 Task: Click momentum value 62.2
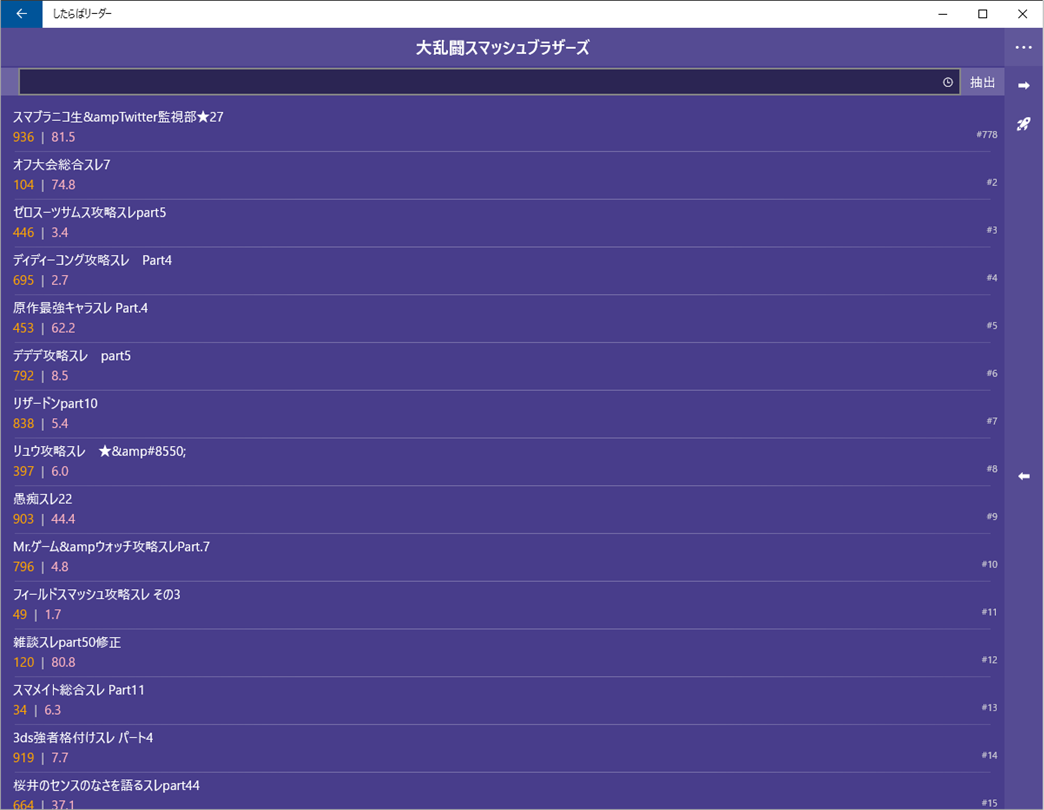click(63, 328)
